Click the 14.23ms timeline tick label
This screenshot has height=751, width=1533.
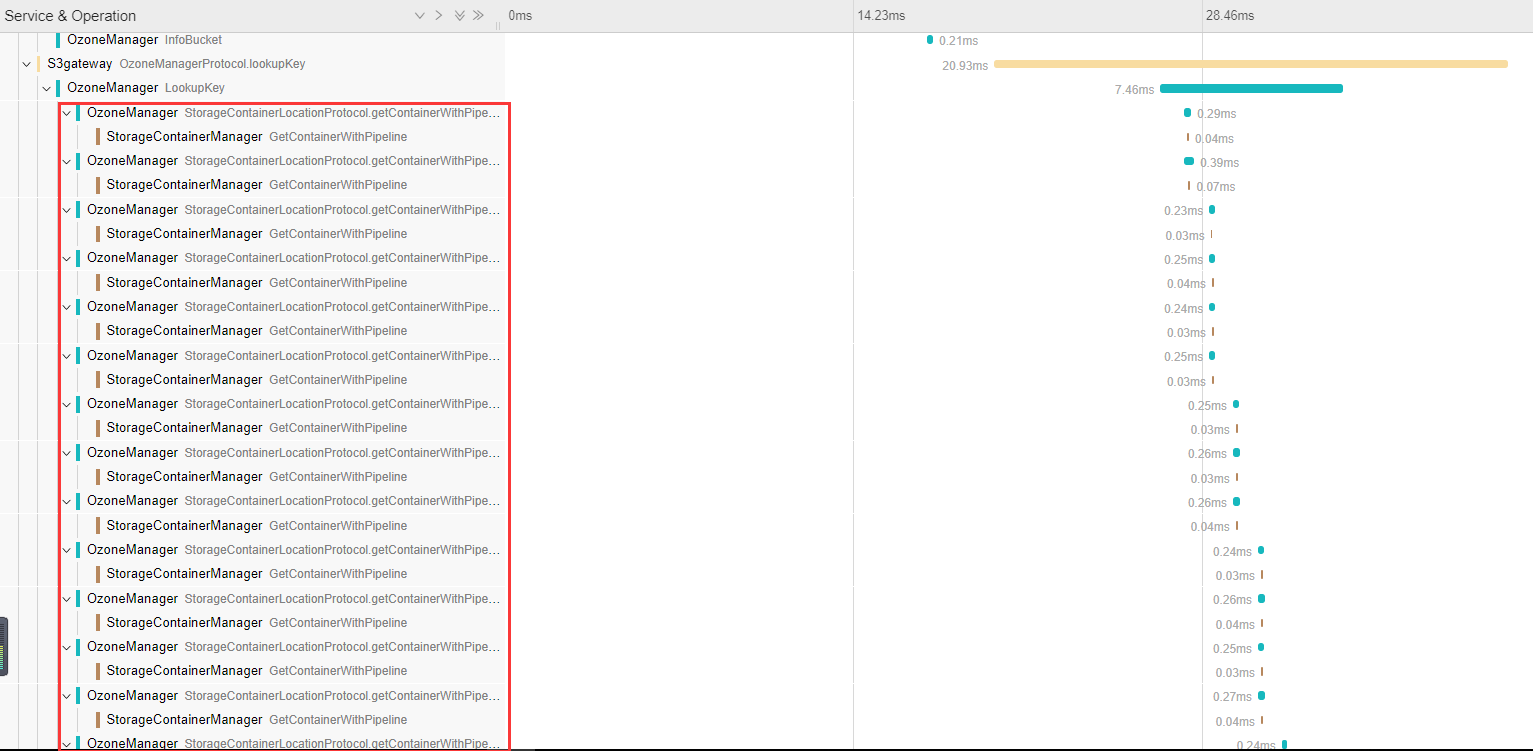pyautogui.click(x=881, y=16)
